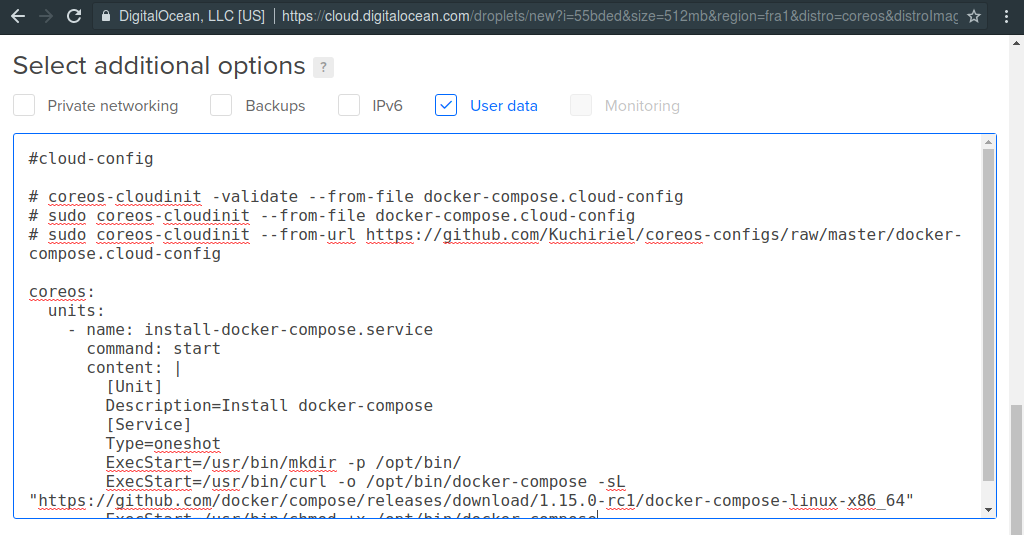Click the Backups label
The image size is (1024, 535).
275,106
